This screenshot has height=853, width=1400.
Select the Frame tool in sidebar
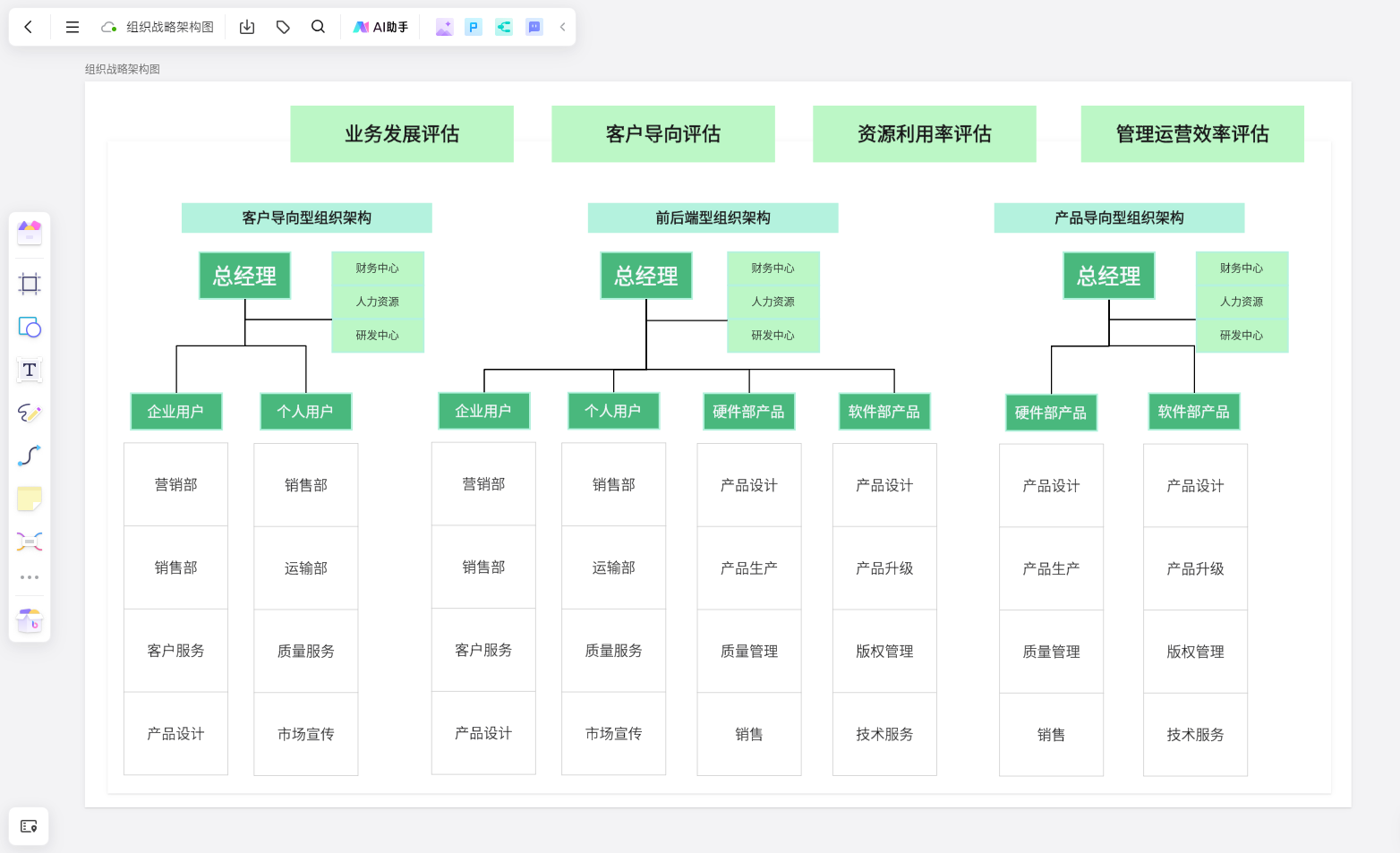coord(30,284)
